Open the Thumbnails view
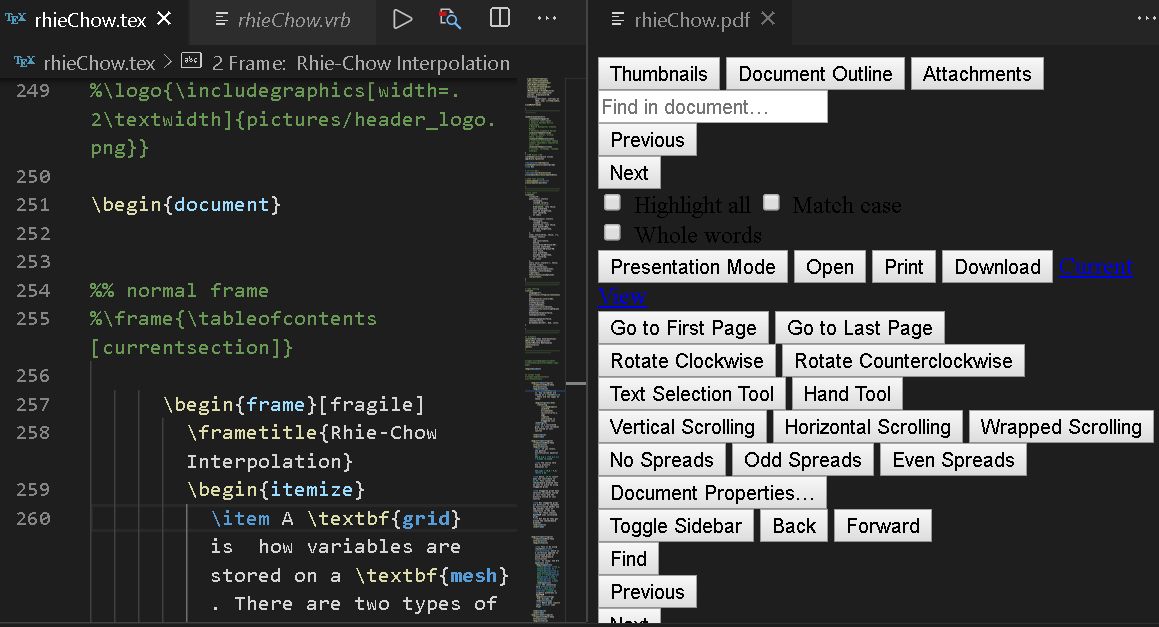Image resolution: width=1159 pixels, height=627 pixels. (x=659, y=74)
